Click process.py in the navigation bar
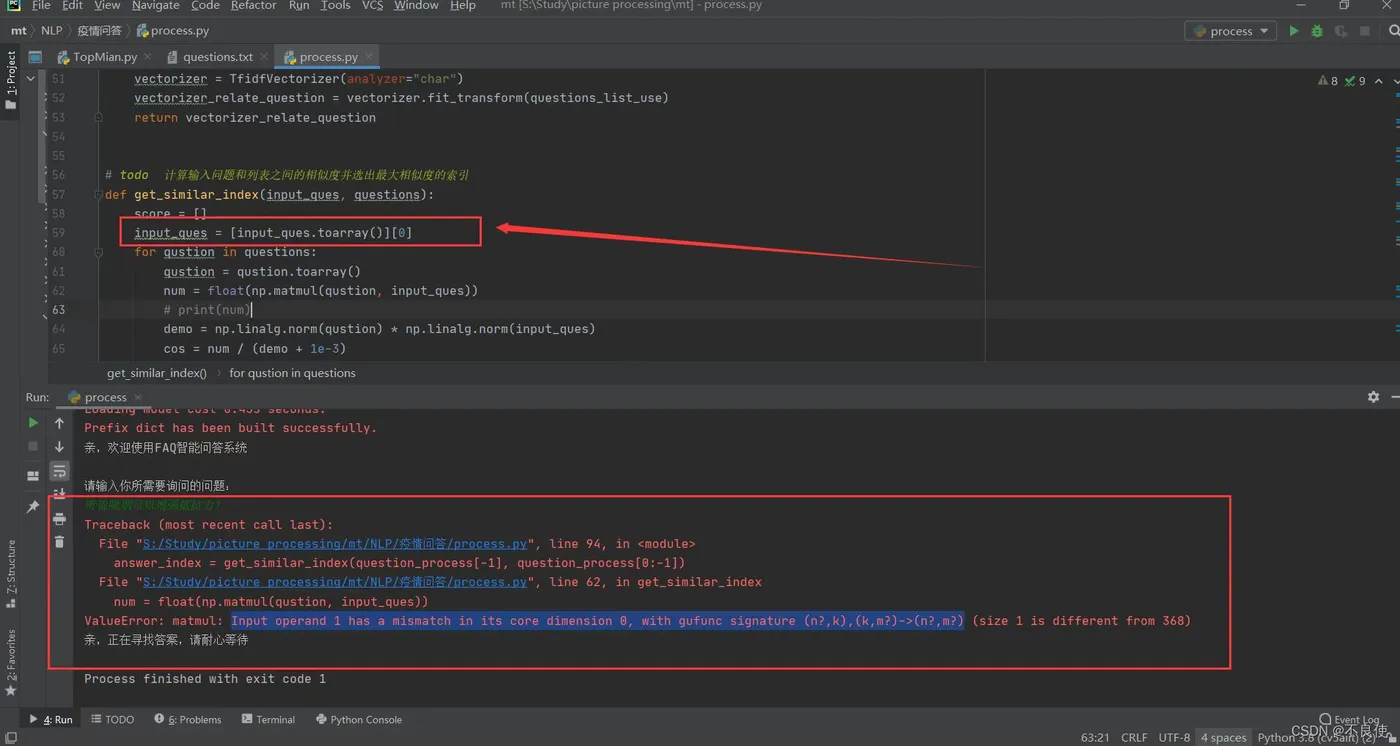1400x746 pixels. (175, 31)
